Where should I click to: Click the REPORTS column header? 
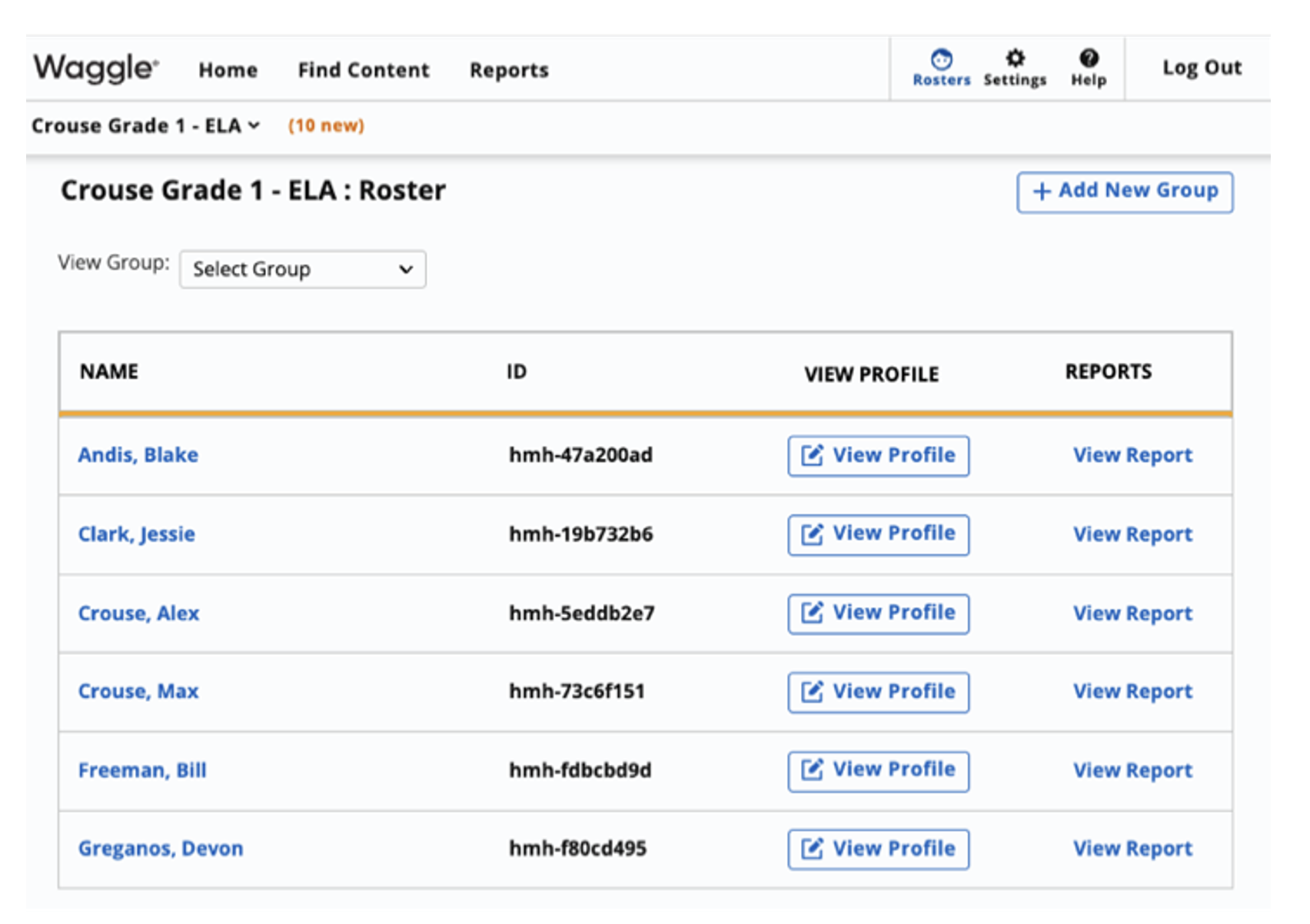pyautogui.click(x=1109, y=371)
